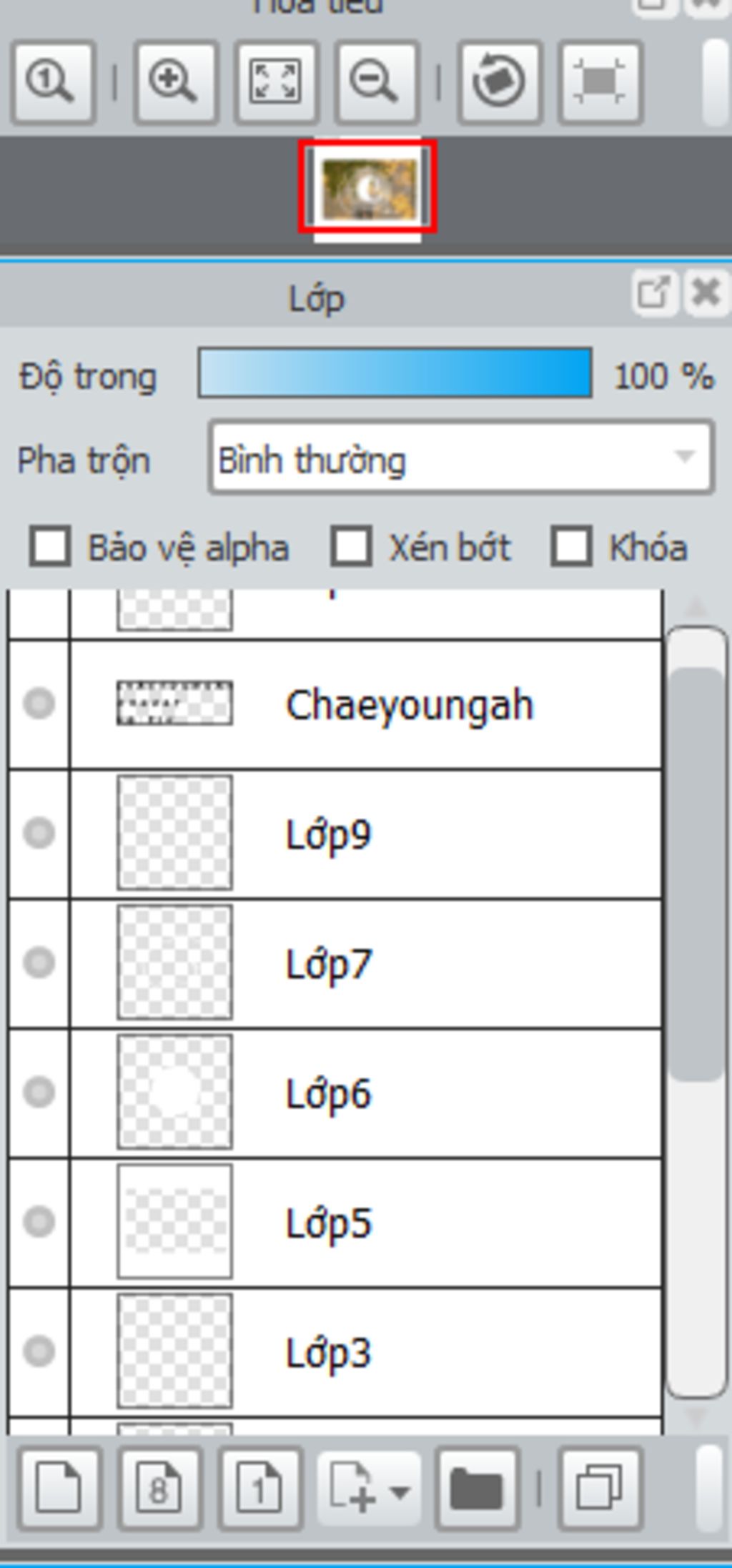Image resolution: width=732 pixels, height=1568 pixels.
Task: Add a new color layer
Action: click(x=59, y=1489)
